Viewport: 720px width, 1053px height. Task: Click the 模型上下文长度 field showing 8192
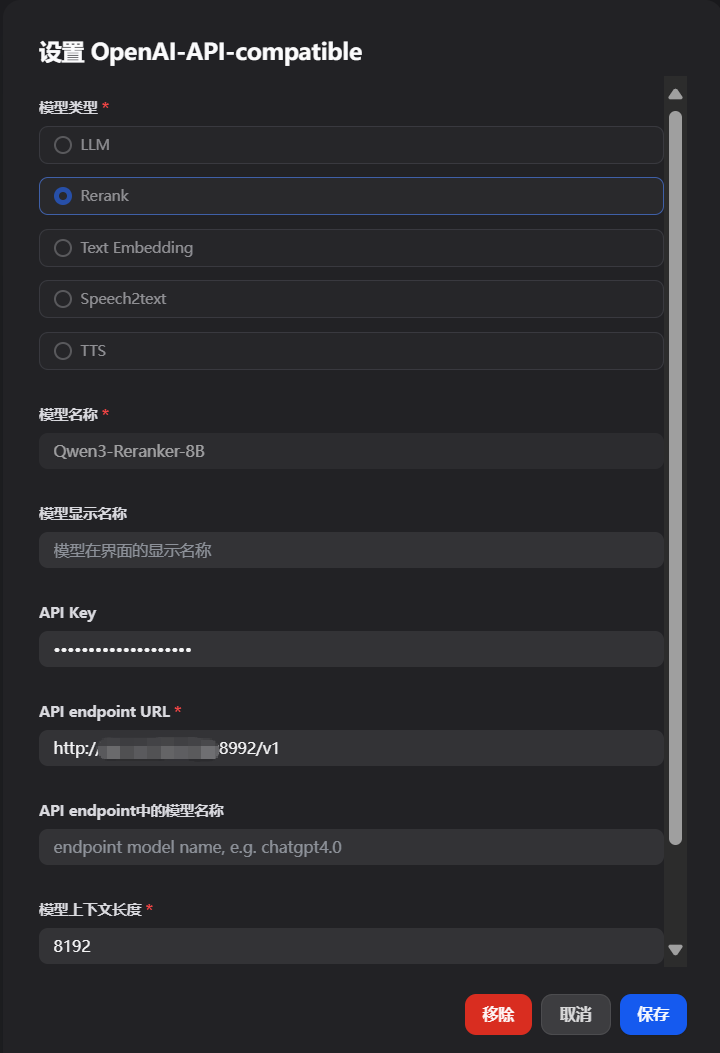coord(350,945)
